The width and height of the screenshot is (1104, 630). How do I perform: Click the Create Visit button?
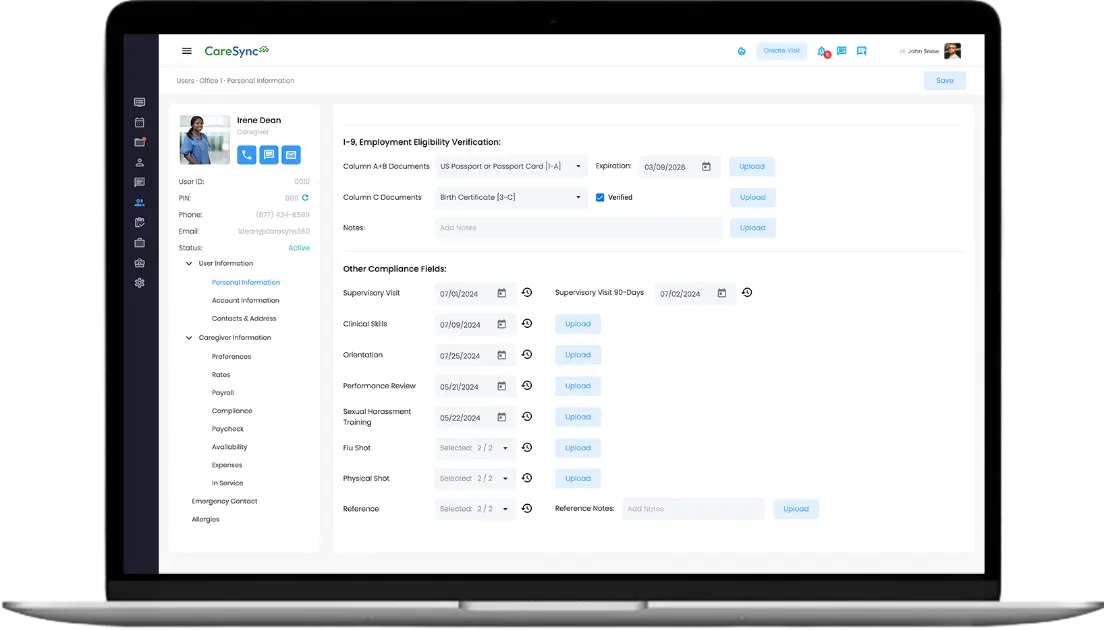781,51
